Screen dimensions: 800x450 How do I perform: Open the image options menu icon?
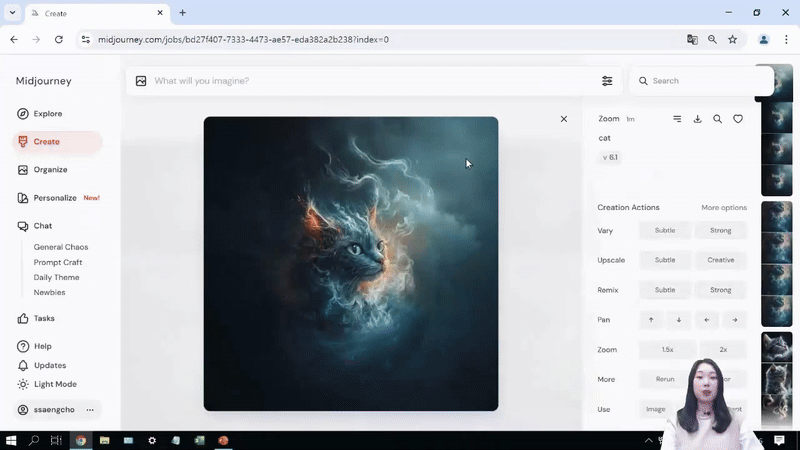677,119
